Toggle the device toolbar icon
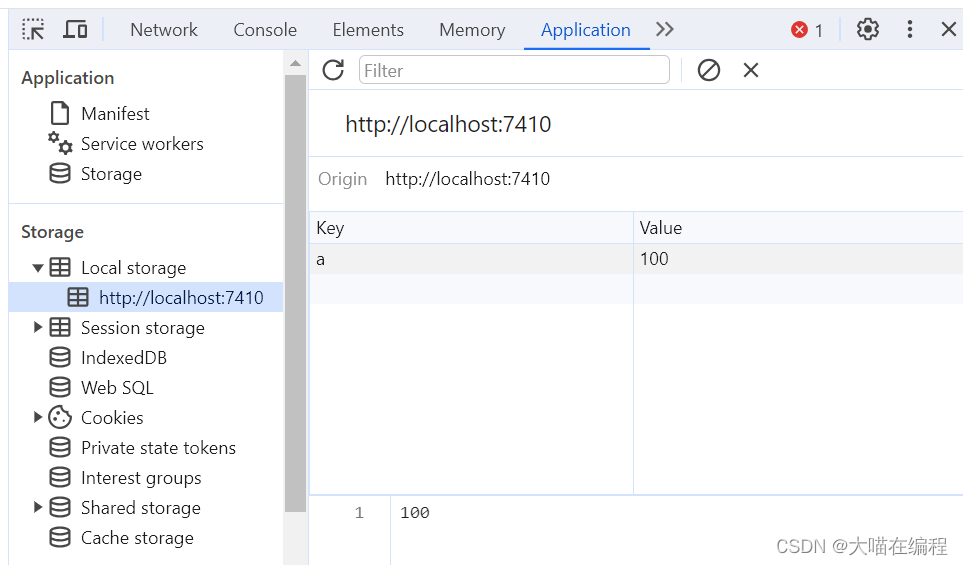This screenshot has height=565, width=963. coord(75,29)
